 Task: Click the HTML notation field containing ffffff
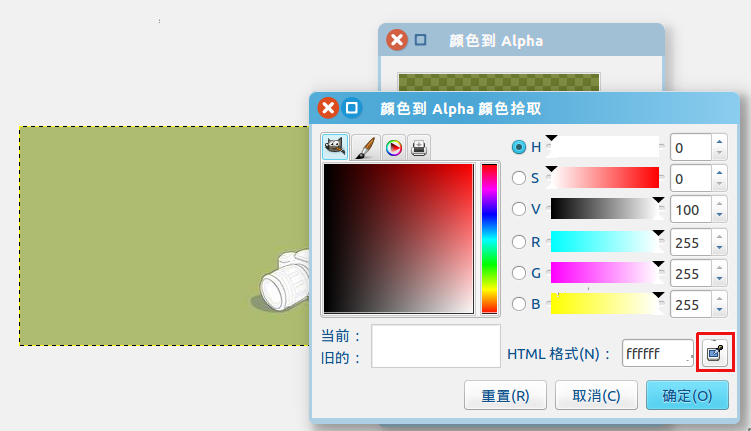pyautogui.click(x=658, y=353)
